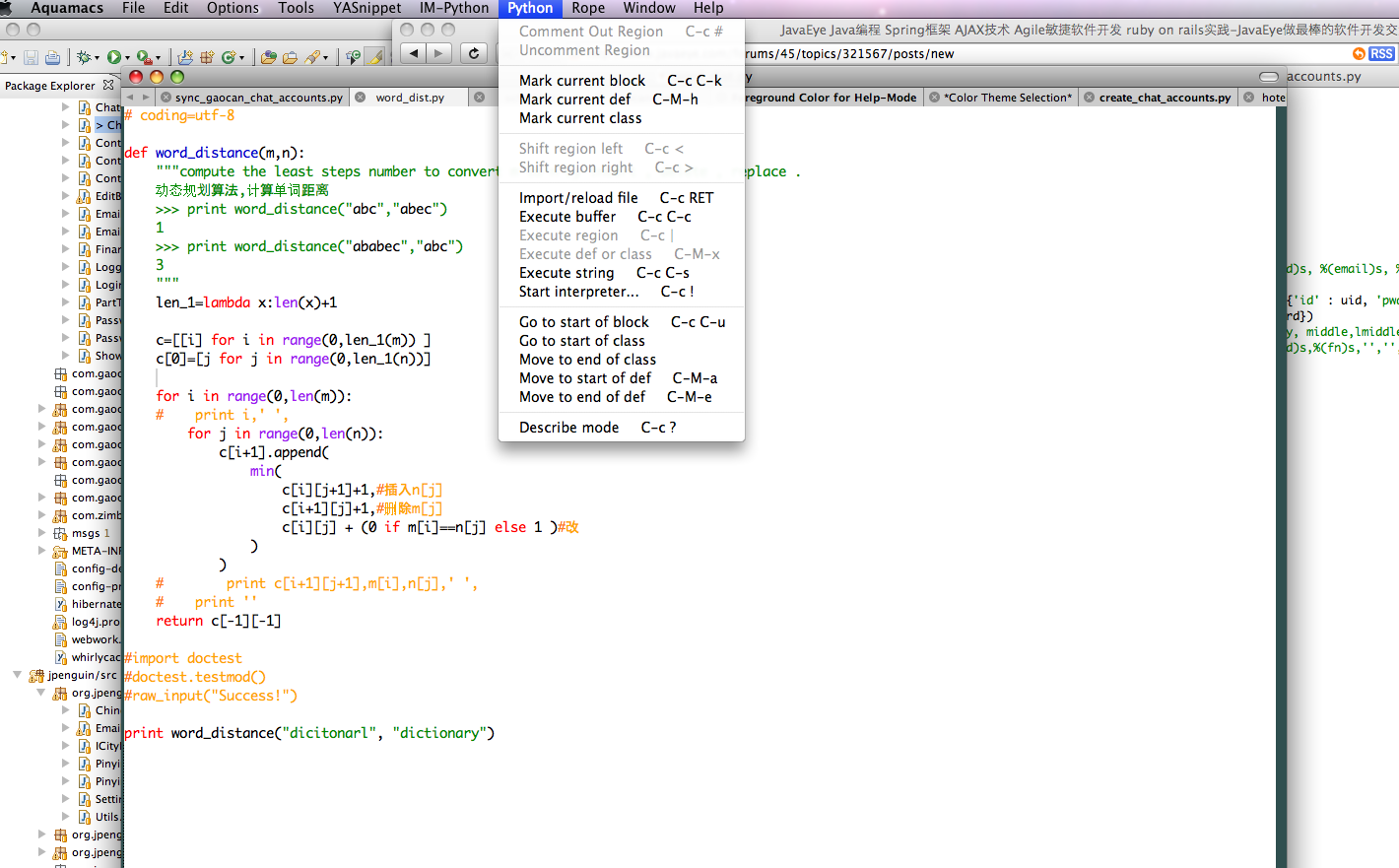Choose Move to end of class
The width and height of the screenshot is (1399, 868).
[x=622, y=360]
